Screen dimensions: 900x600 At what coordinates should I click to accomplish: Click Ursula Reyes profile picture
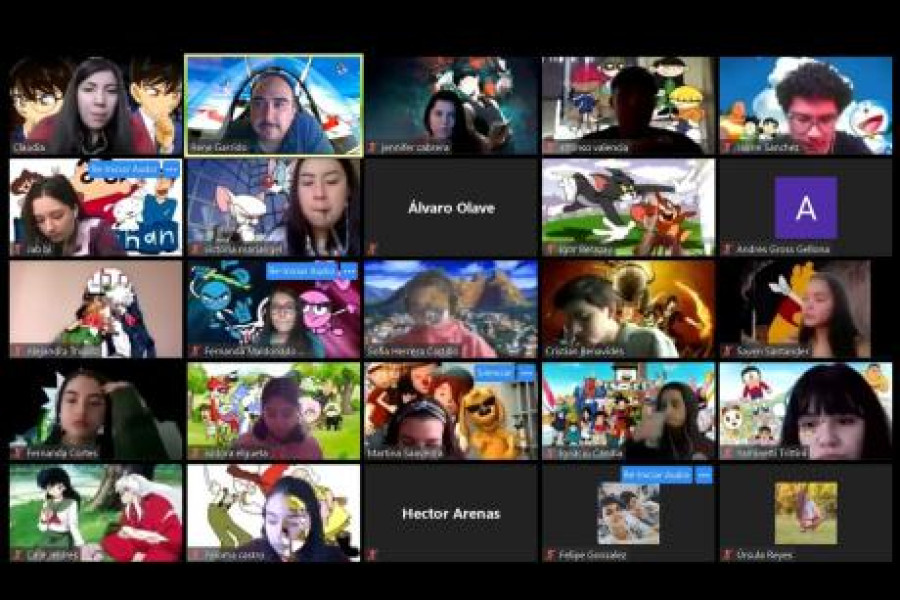tap(805, 512)
